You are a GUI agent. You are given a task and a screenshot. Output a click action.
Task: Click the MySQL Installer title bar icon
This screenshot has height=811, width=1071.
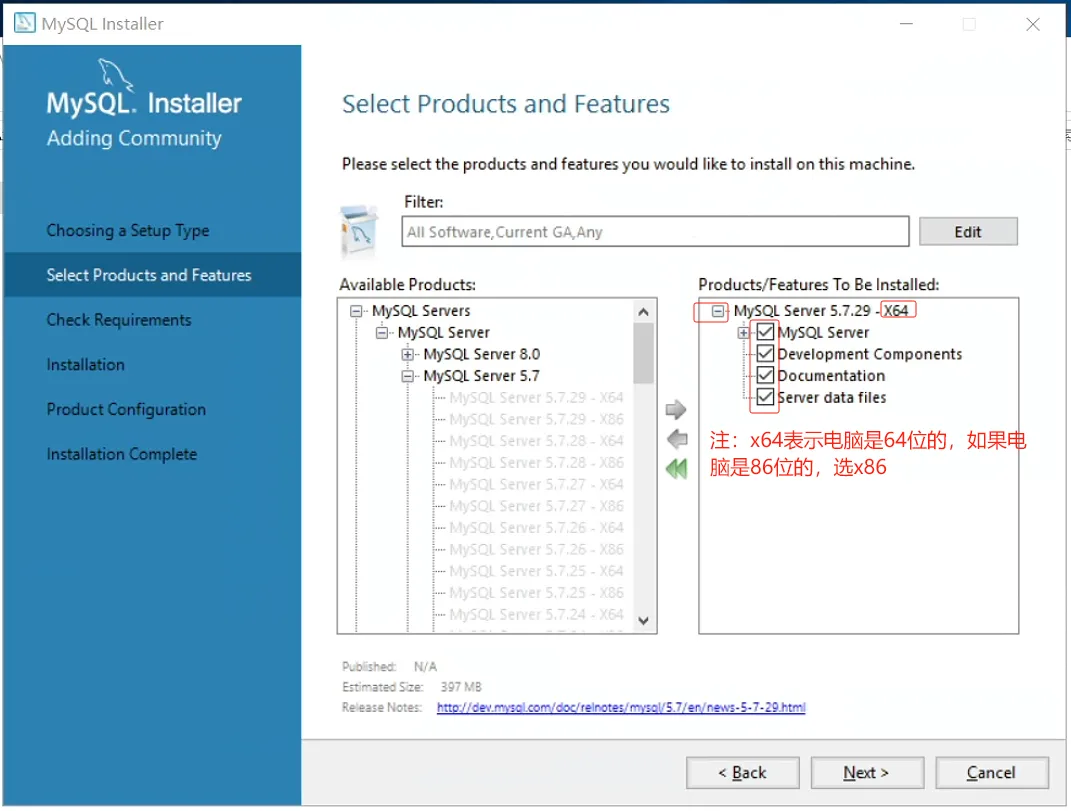[x=25, y=23]
